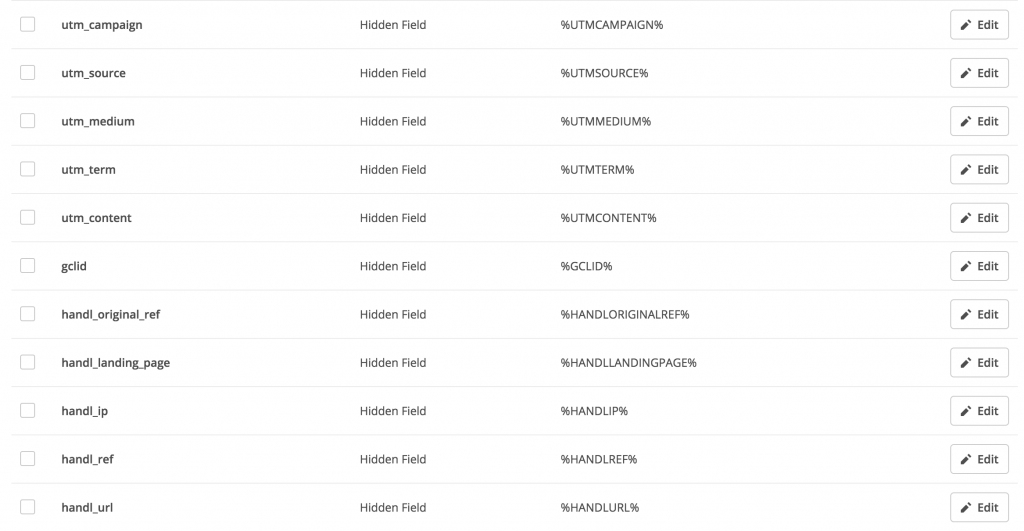Toggle the handl_ref row checkbox
This screenshot has height=531, width=1024.
pyautogui.click(x=27, y=458)
